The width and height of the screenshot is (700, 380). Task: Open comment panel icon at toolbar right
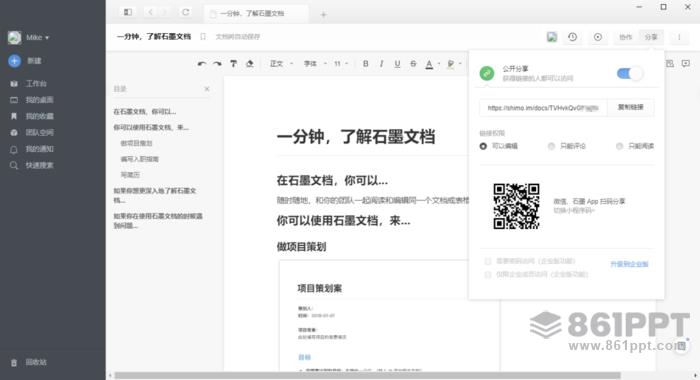click(686, 64)
